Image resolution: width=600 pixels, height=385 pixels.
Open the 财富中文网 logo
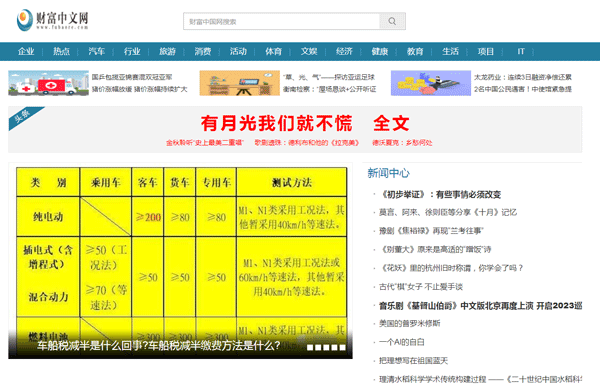[x=53, y=20]
